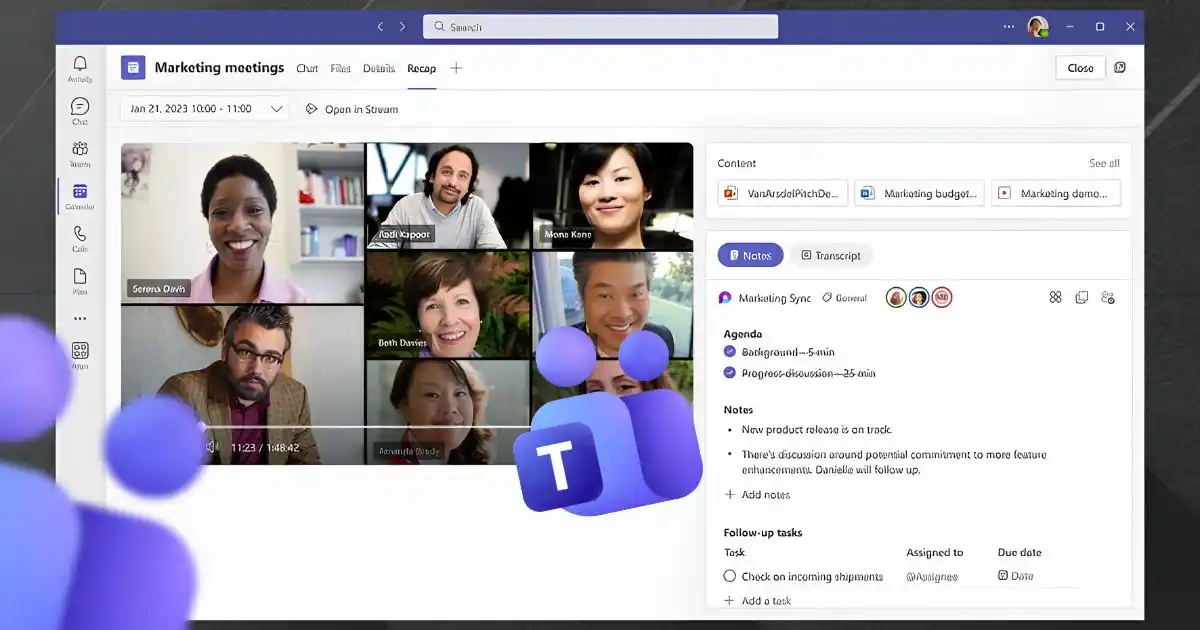Uncheck the Progress discussion agenda item
Viewport: 1200px width, 630px height.
(x=730, y=373)
